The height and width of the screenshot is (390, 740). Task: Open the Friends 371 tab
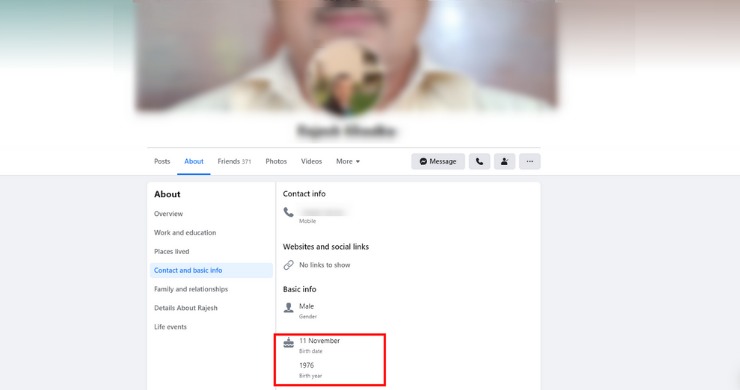coord(234,161)
